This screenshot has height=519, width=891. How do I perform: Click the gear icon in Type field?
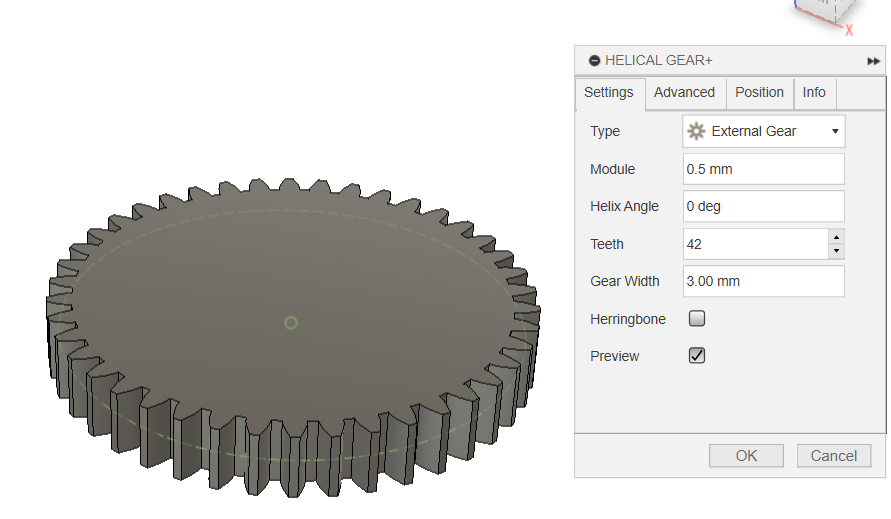696,131
